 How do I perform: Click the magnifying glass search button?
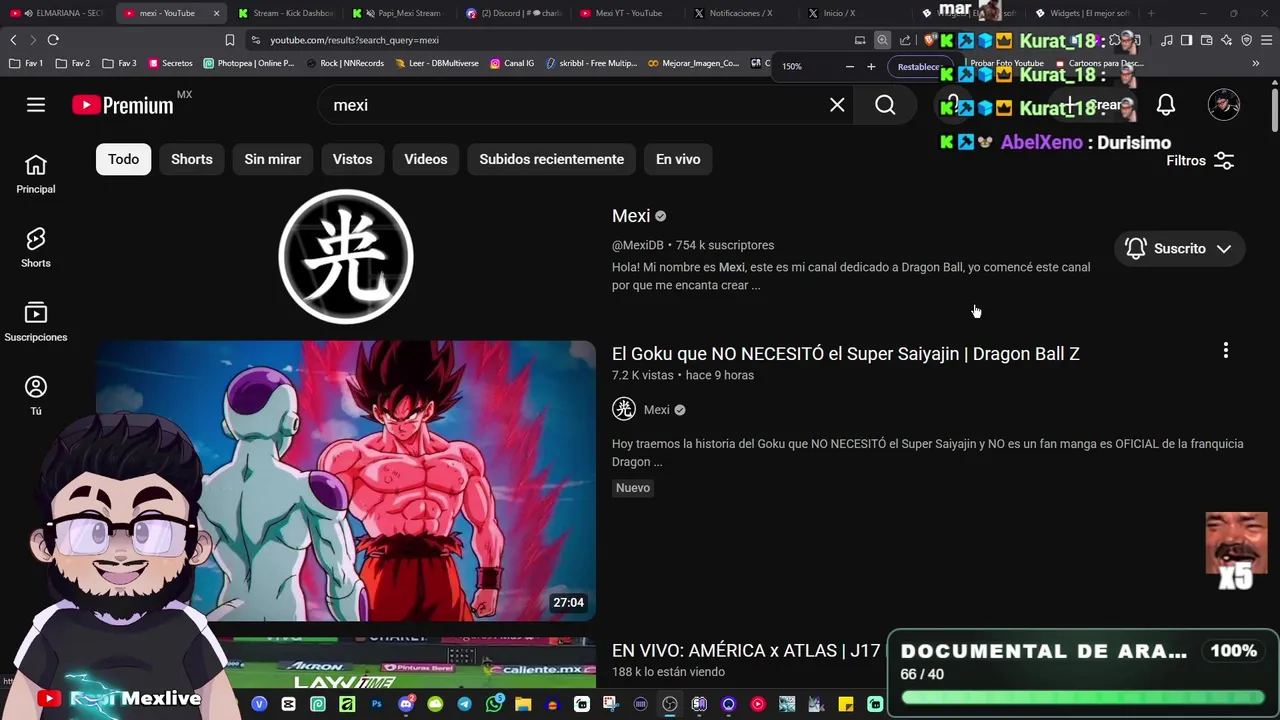(885, 105)
